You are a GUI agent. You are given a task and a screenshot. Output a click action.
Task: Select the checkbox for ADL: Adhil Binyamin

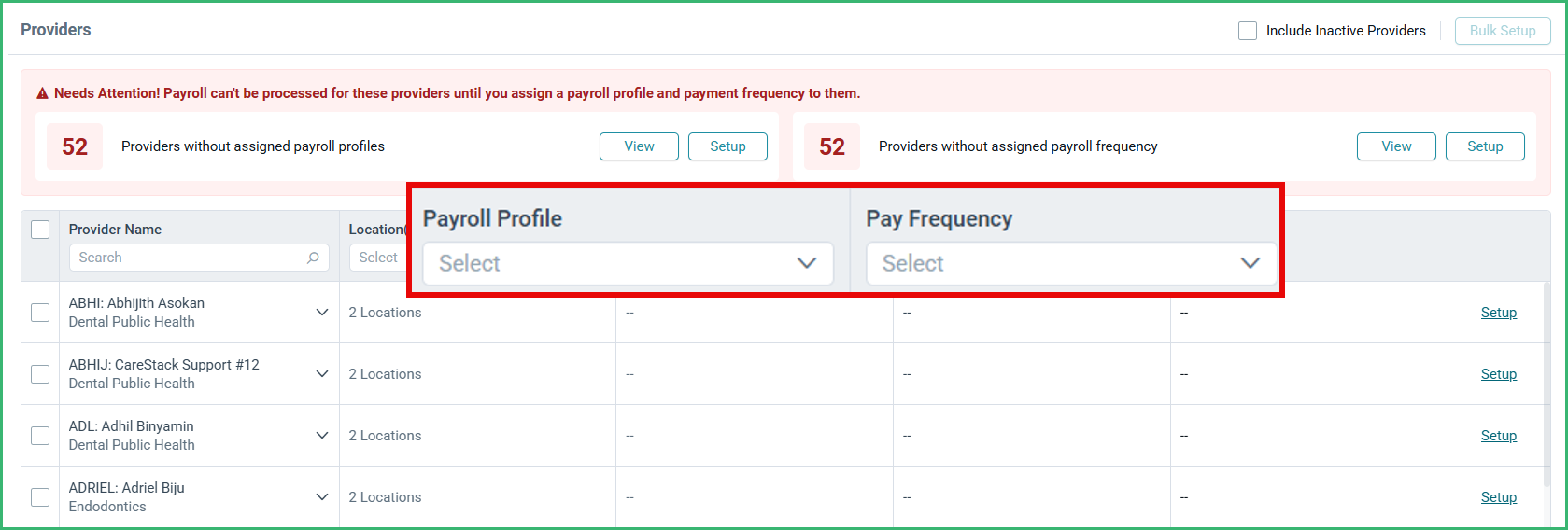coord(40,436)
